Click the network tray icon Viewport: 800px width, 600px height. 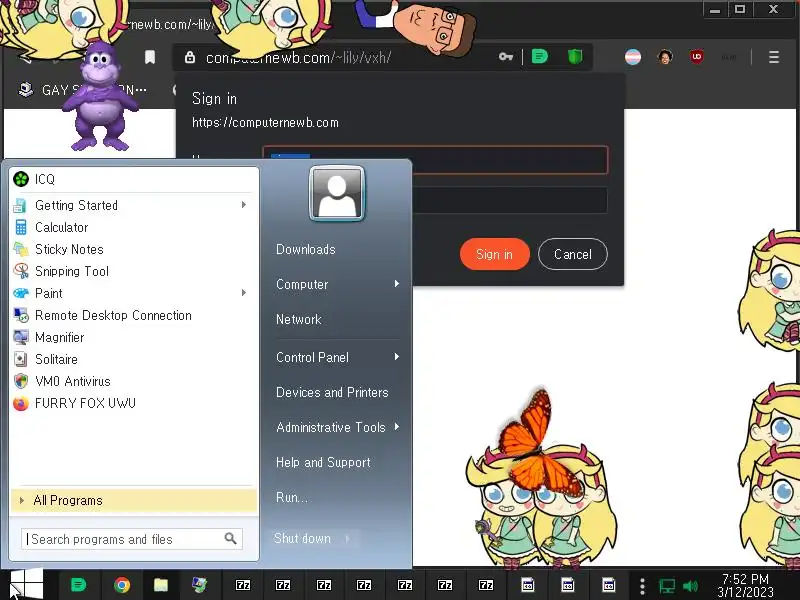[666, 586]
